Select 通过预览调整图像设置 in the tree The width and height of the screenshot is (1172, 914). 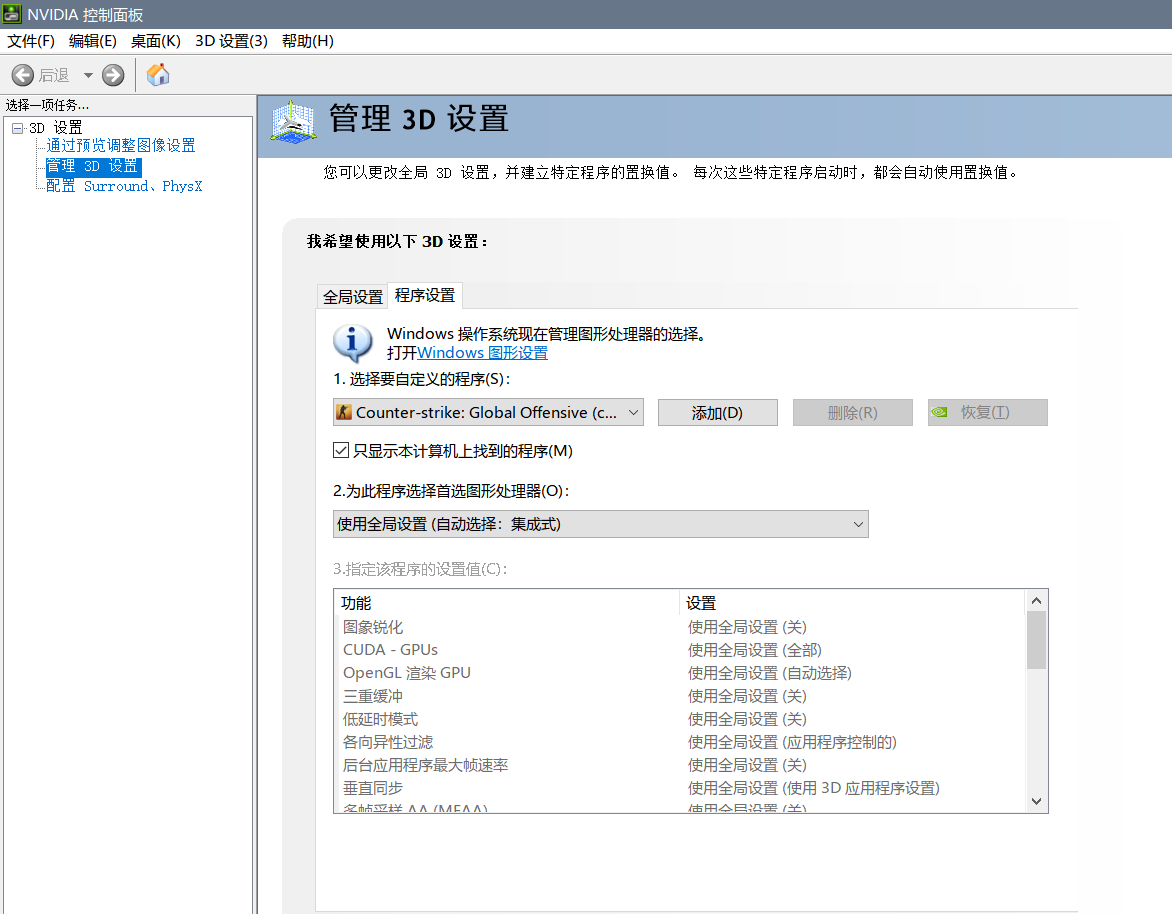point(120,146)
